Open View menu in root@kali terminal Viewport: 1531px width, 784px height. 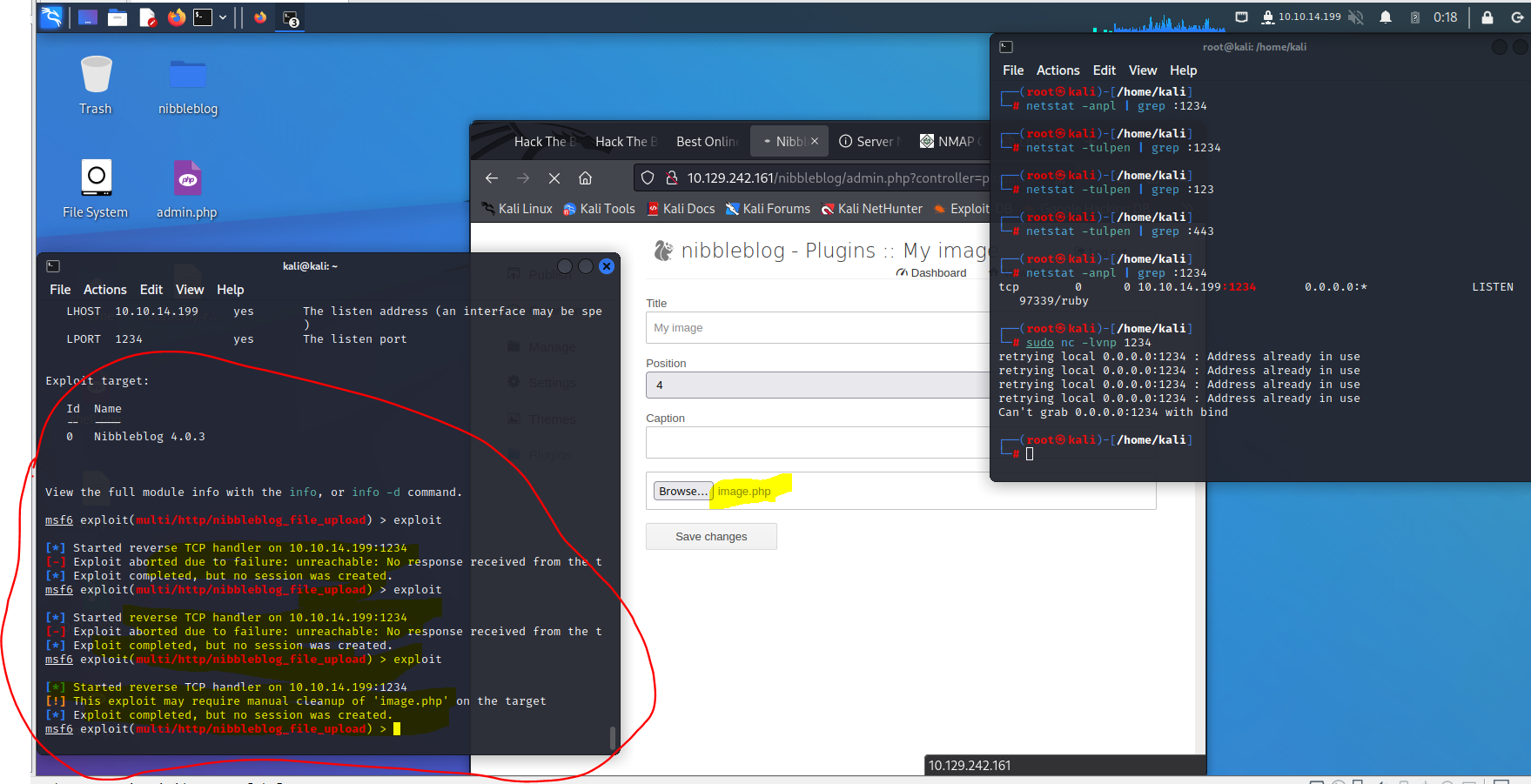tap(1143, 70)
